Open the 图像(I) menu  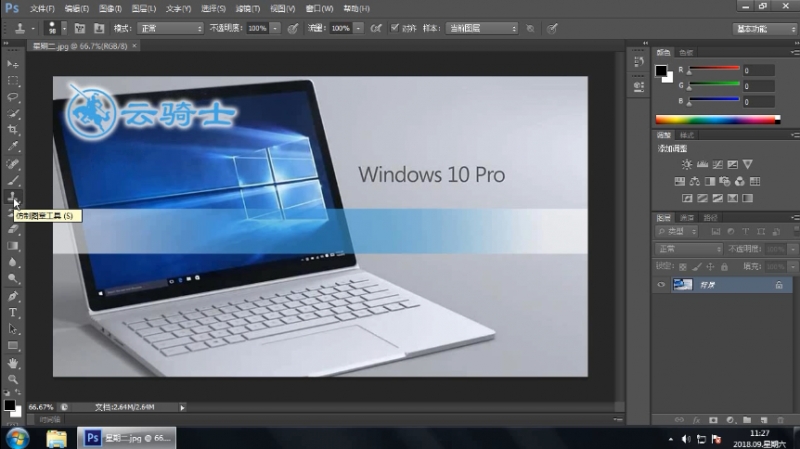point(110,9)
